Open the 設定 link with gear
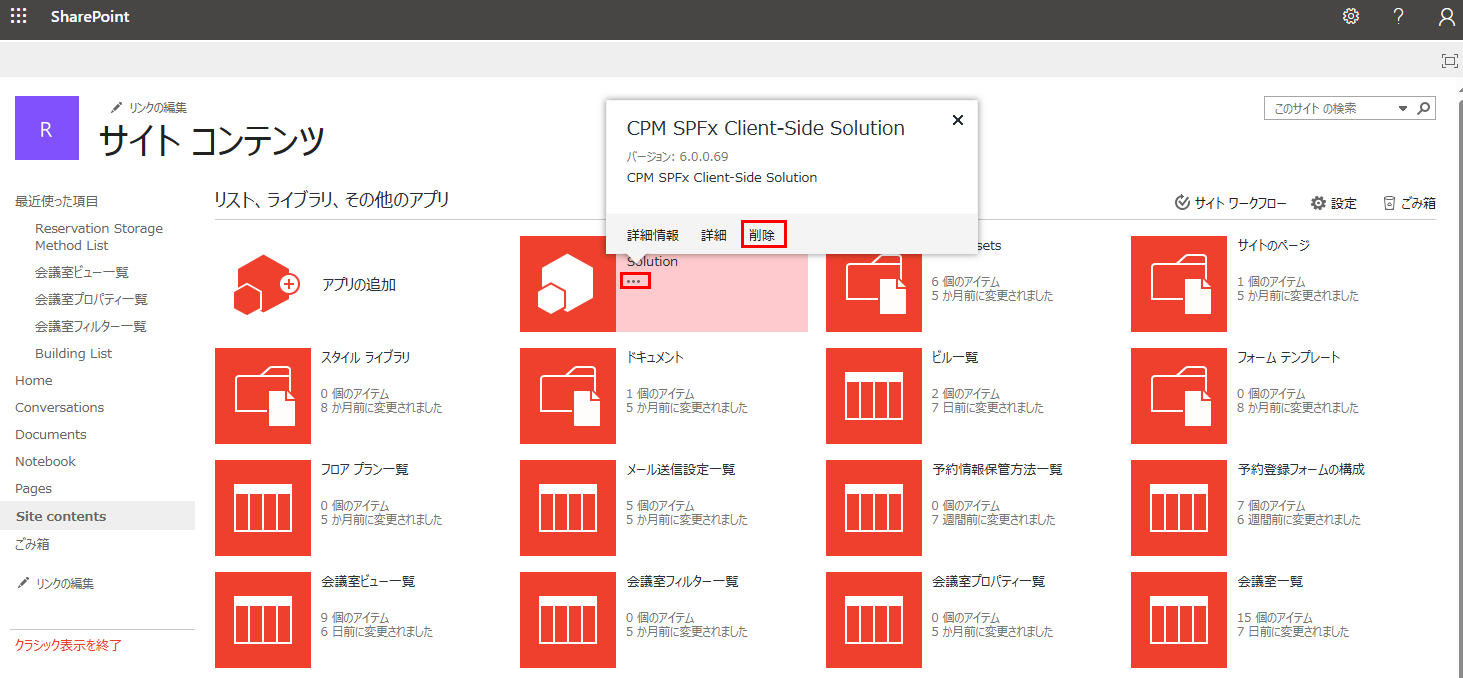 pos(1334,203)
